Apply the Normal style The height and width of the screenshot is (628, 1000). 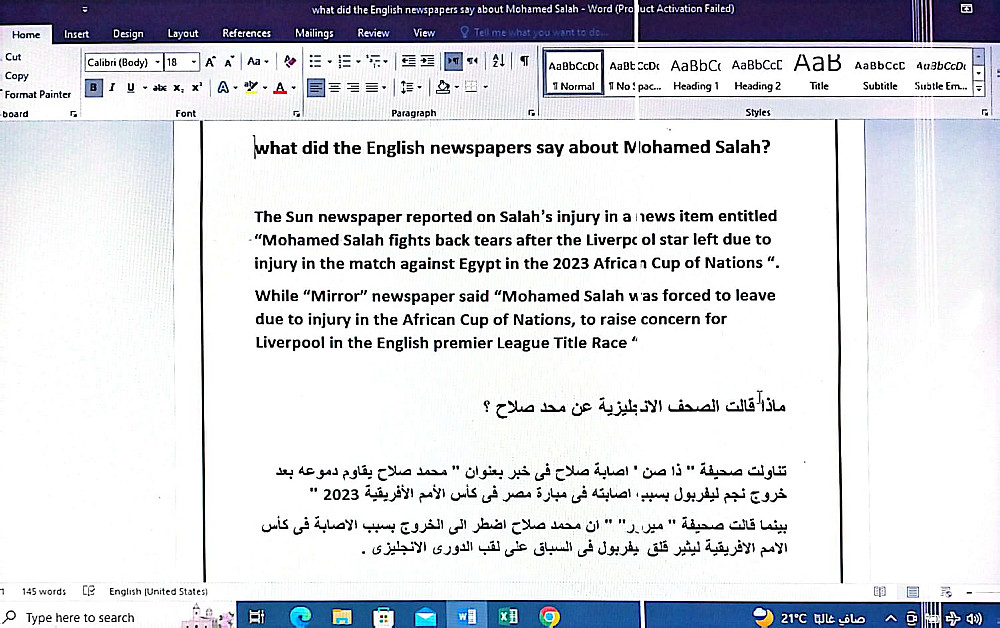(x=573, y=73)
